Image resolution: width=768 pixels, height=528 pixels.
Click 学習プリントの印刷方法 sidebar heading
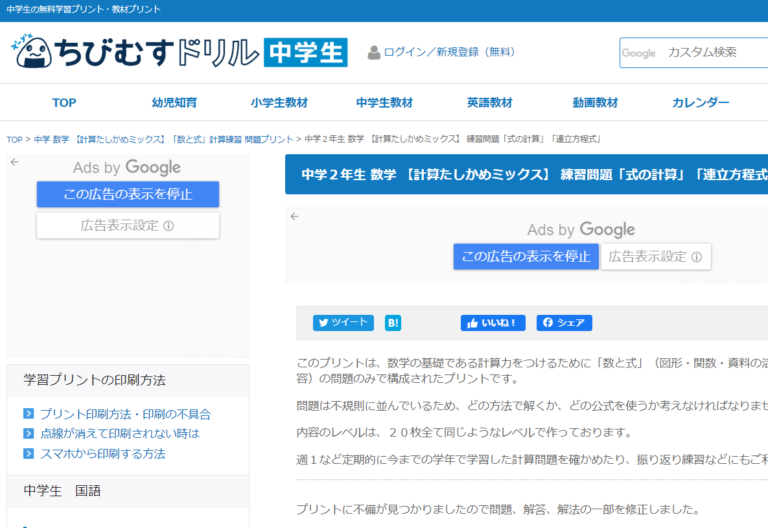(x=95, y=380)
